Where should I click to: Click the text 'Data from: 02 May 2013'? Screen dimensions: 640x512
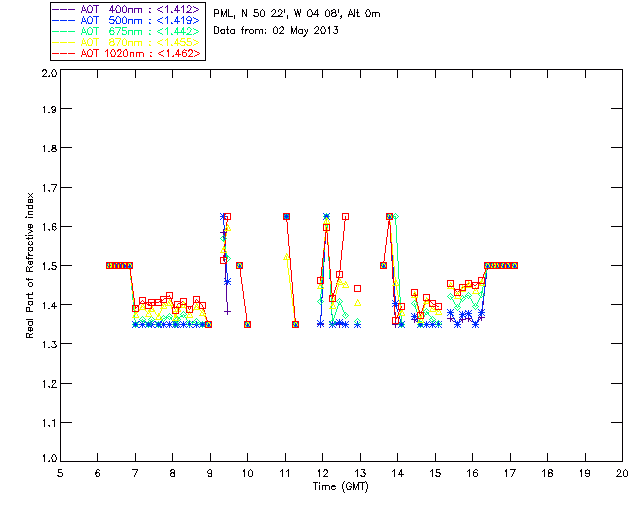pos(276,31)
